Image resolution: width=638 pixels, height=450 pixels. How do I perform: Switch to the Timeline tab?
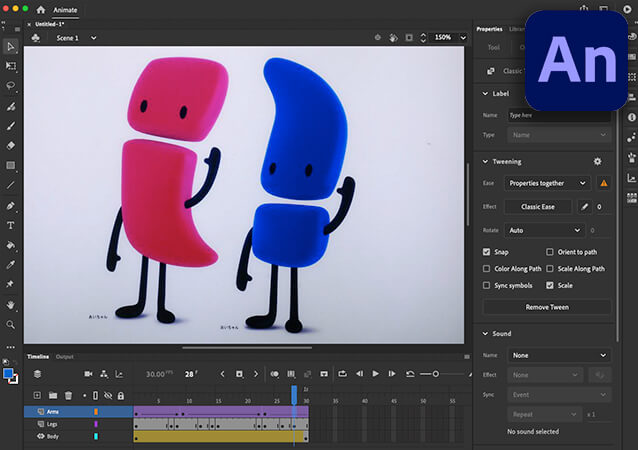[x=38, y=356]
